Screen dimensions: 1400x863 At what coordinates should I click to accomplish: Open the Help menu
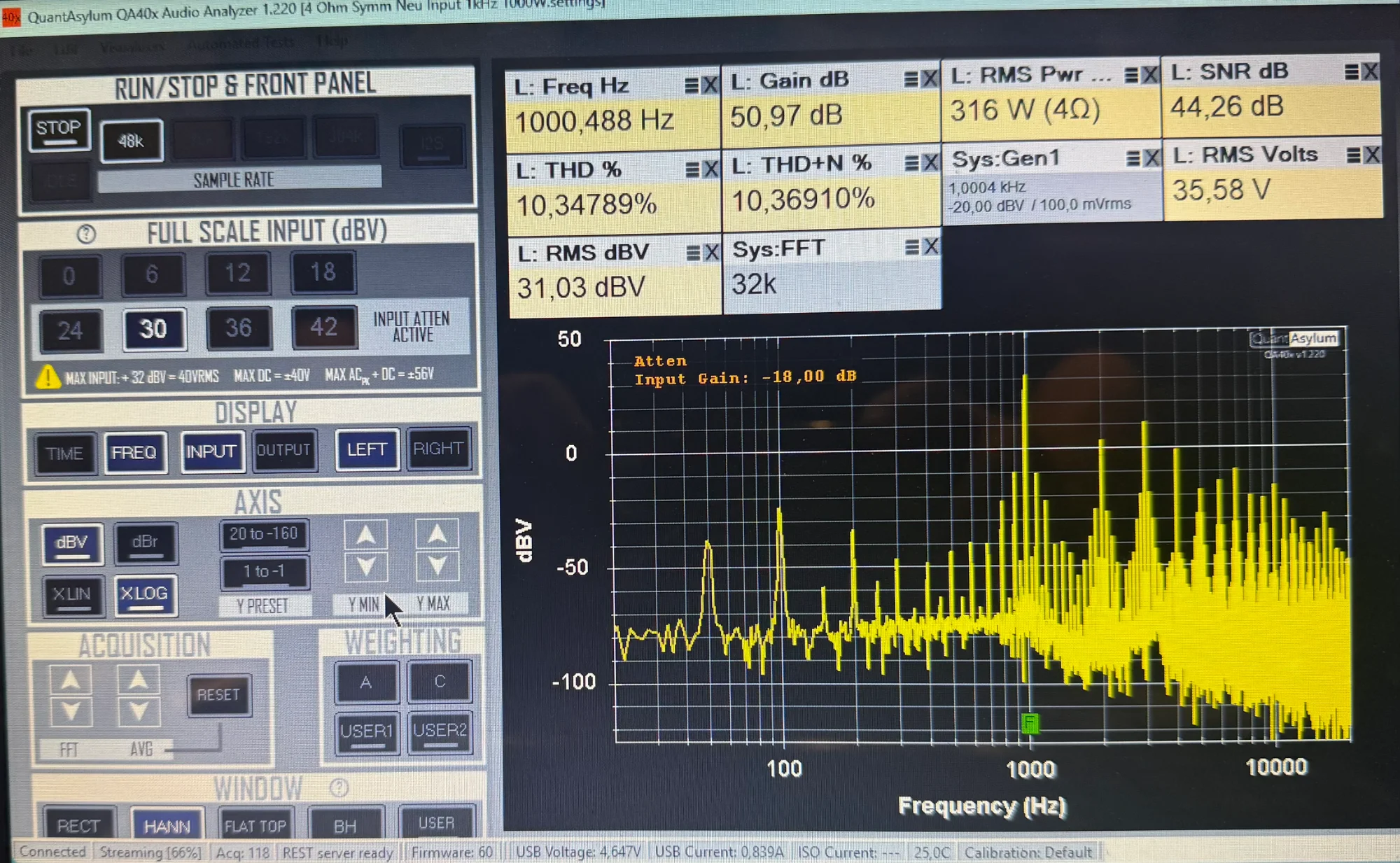pyautogui.click(x=332, y=41)
